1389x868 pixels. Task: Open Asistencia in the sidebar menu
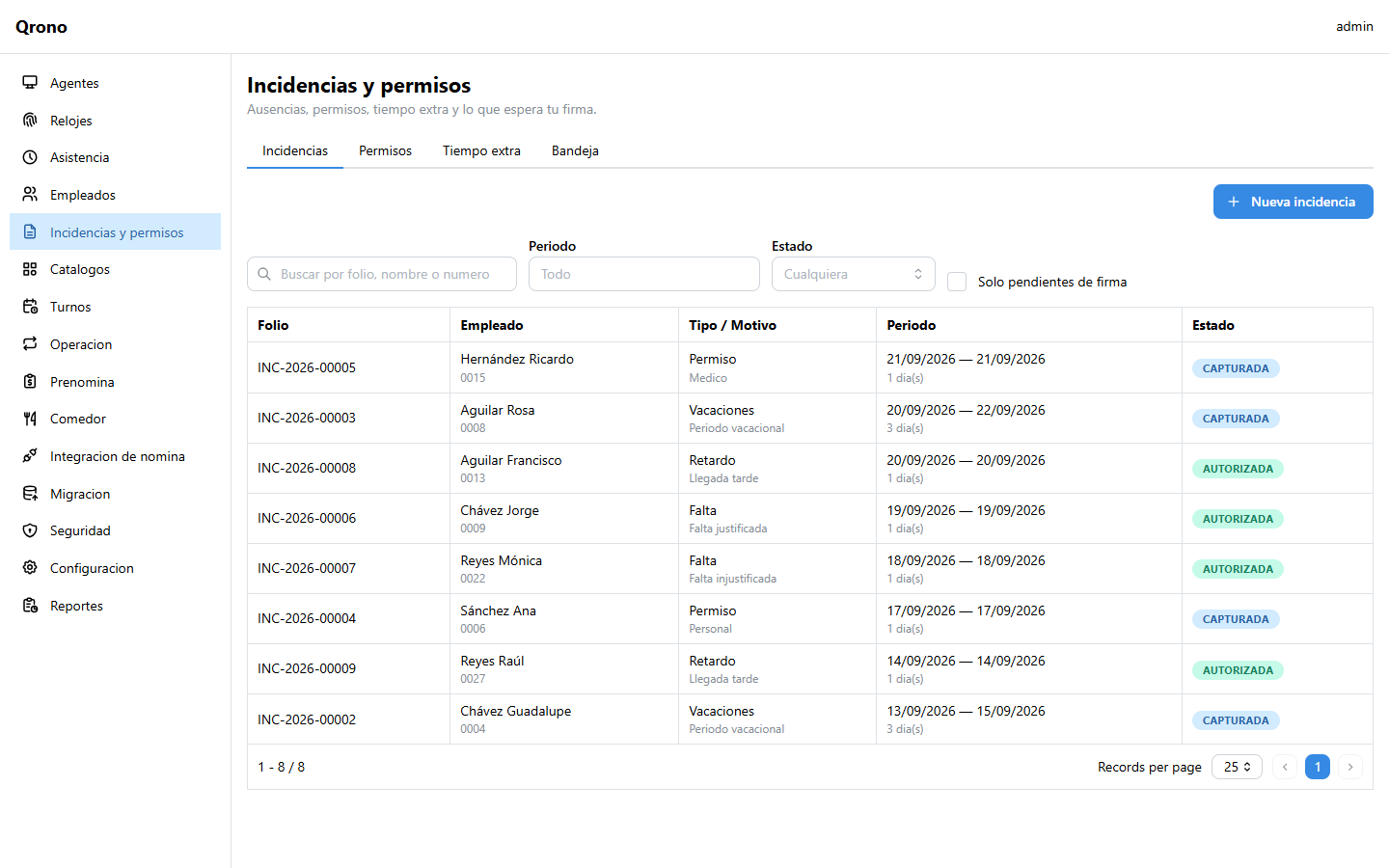tap(115, 157)
